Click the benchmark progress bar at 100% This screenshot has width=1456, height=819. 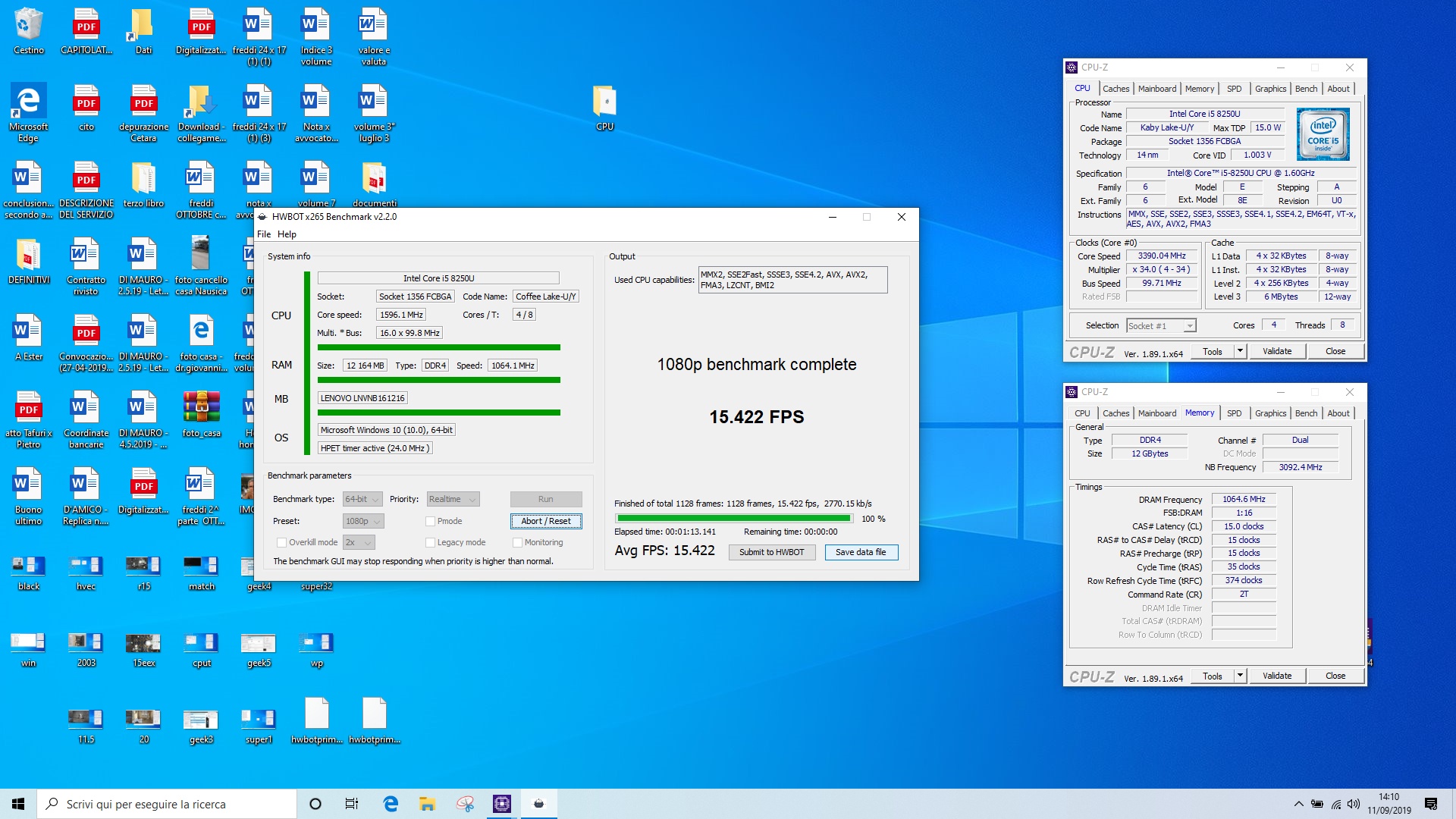click(733, 519)
